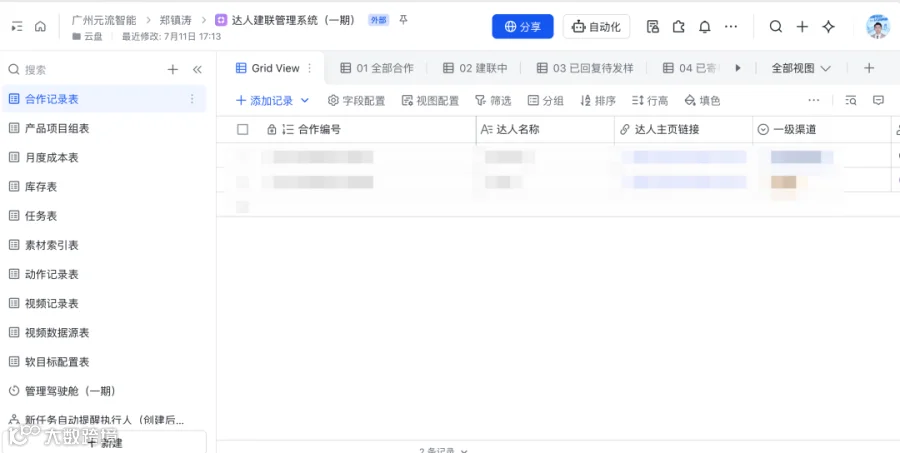
Task: Open the 月度成本表 table
Action: [x=103, y=157]
